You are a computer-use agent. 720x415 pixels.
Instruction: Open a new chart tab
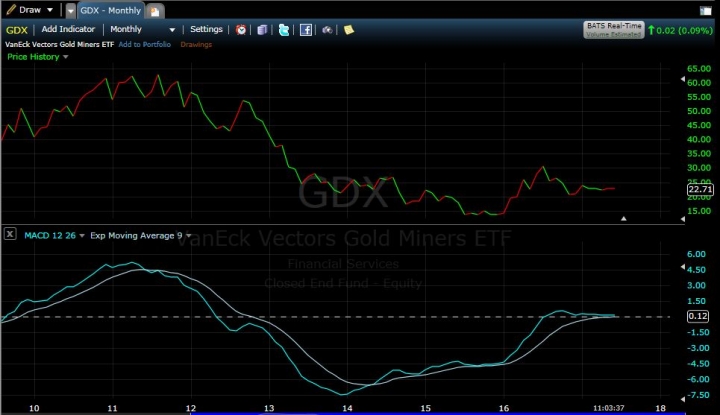pos(155,11)
